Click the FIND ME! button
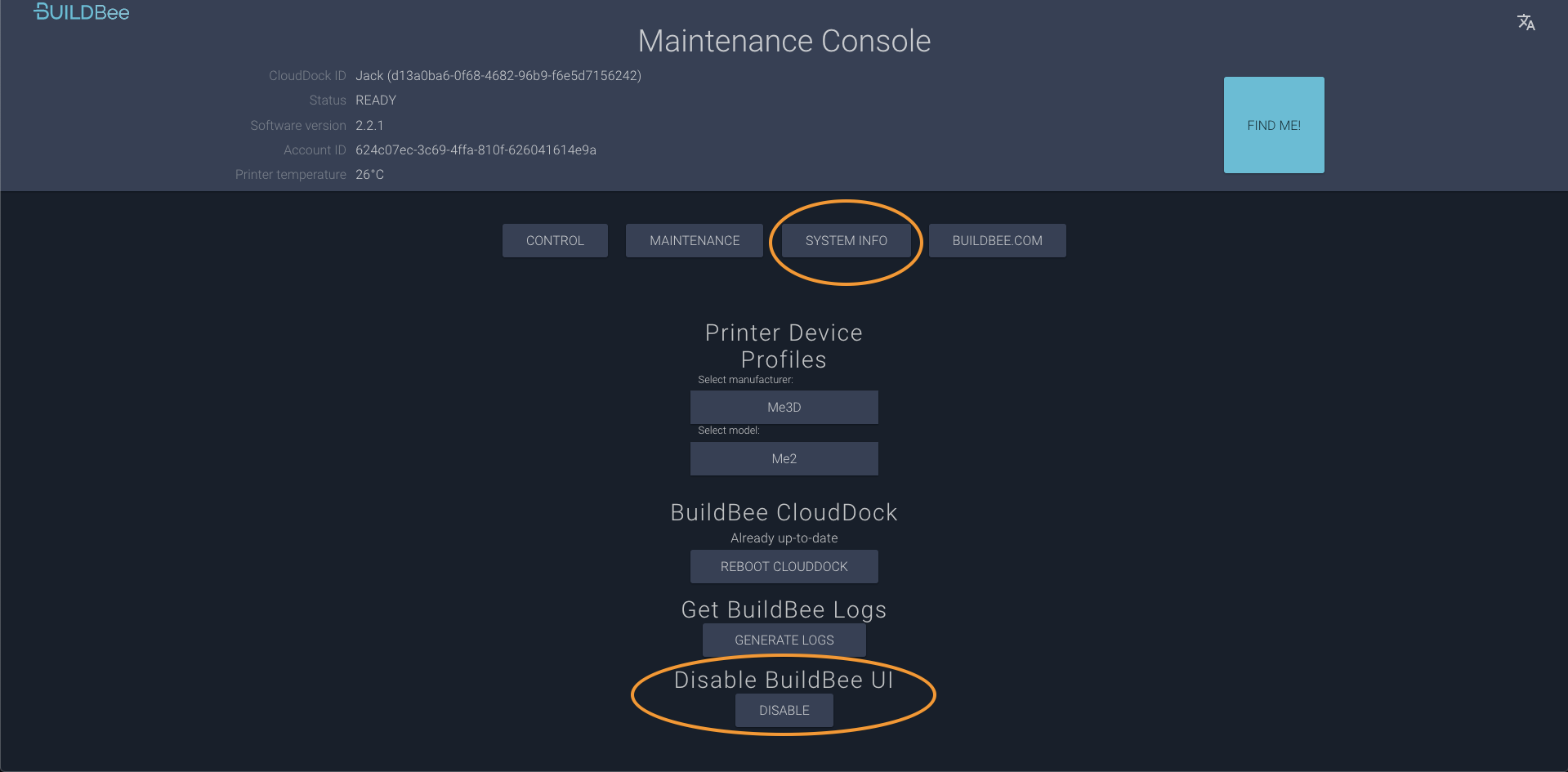The image size is (1568, 772). tap(1274, 125)
